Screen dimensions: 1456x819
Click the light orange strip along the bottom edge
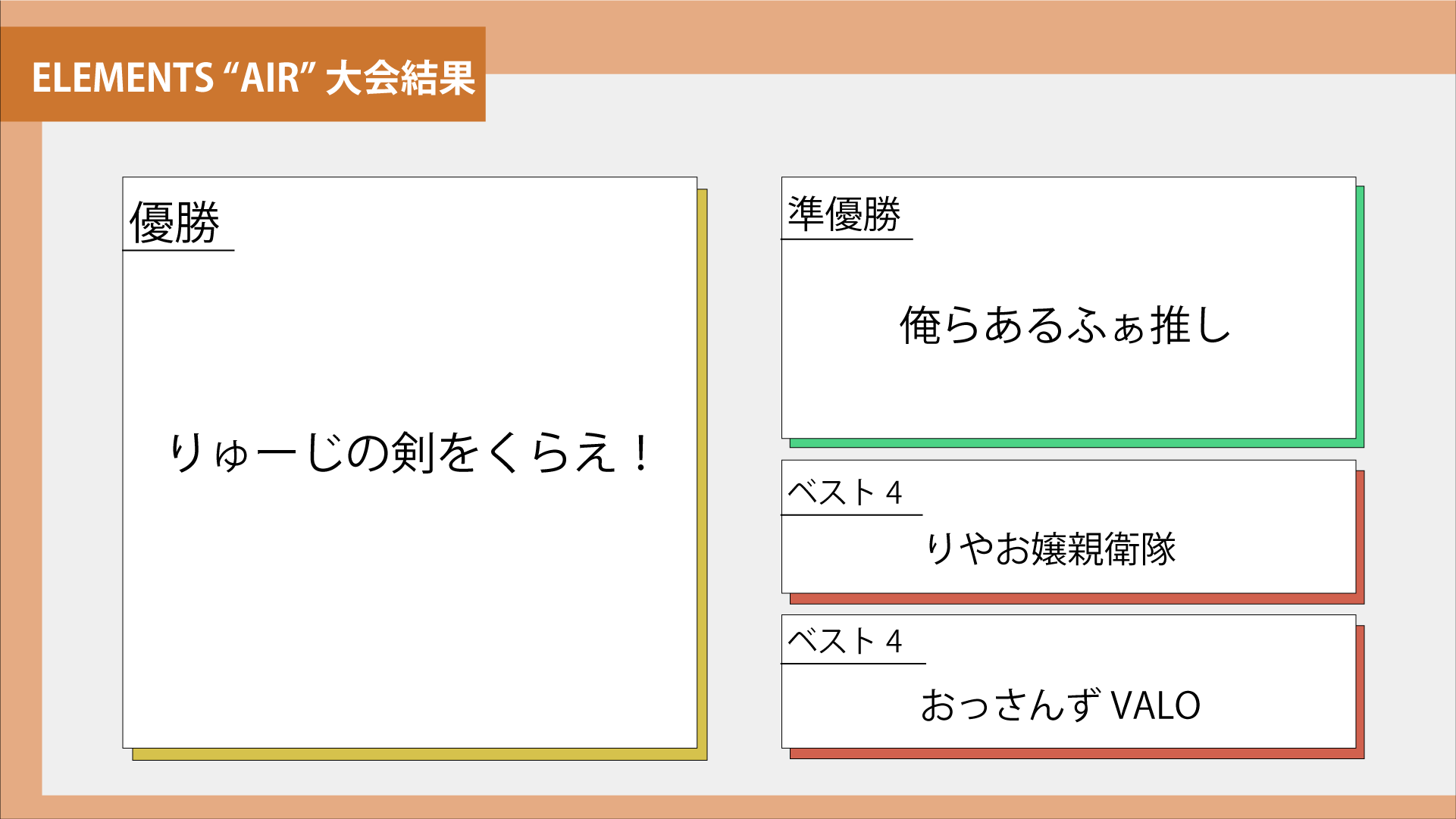coord(728,807)
